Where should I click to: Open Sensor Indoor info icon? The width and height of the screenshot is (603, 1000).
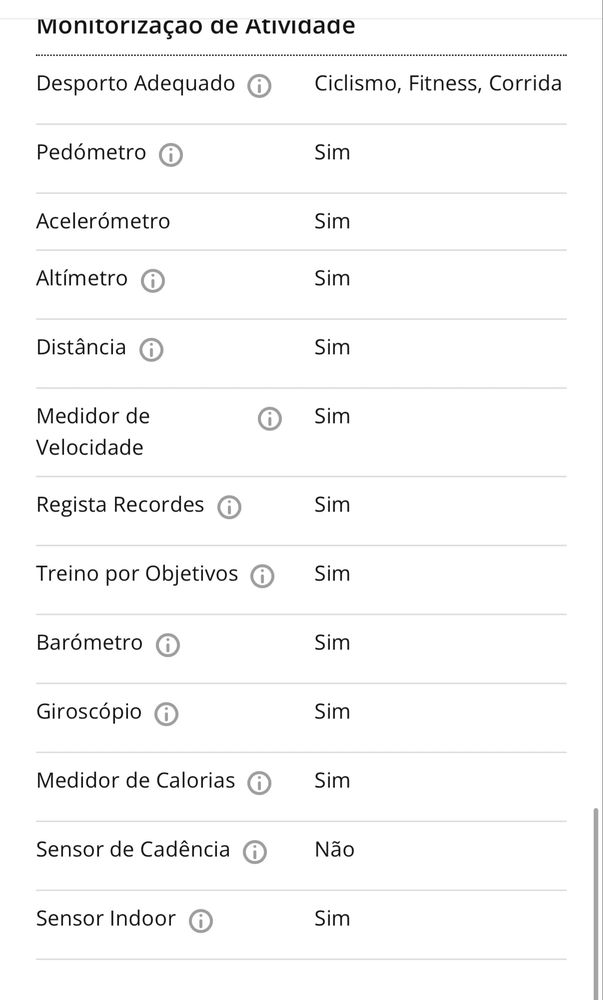pos(201,921)
